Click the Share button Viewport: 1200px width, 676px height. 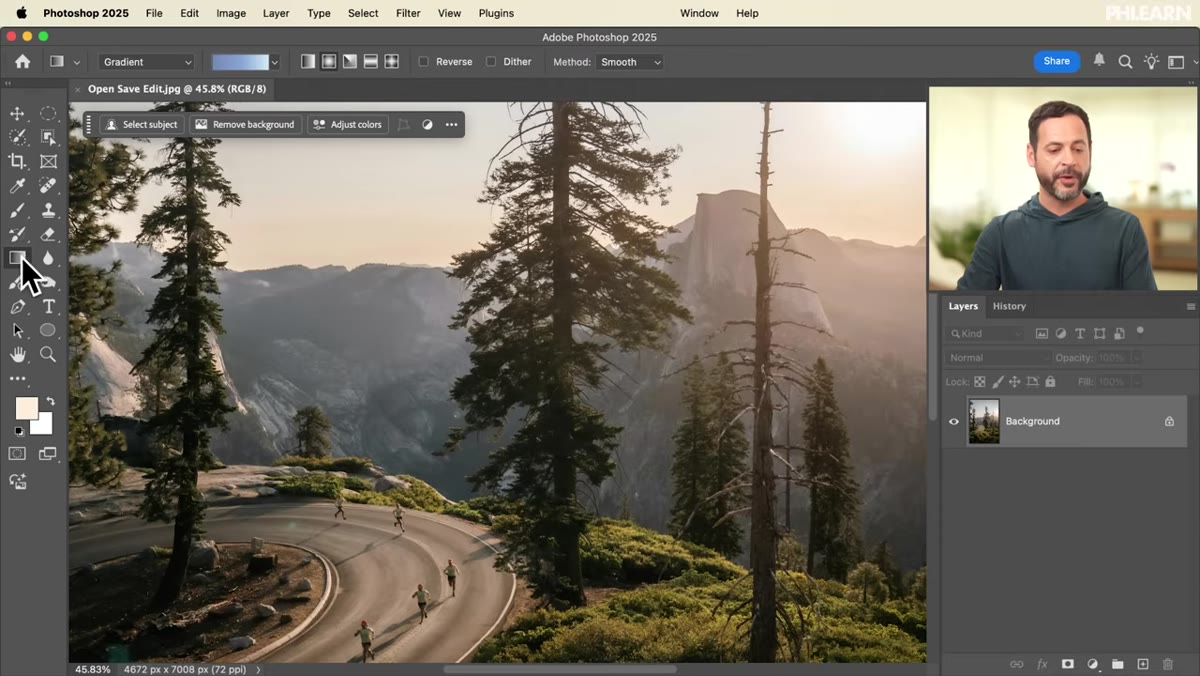pos(1057,61)
